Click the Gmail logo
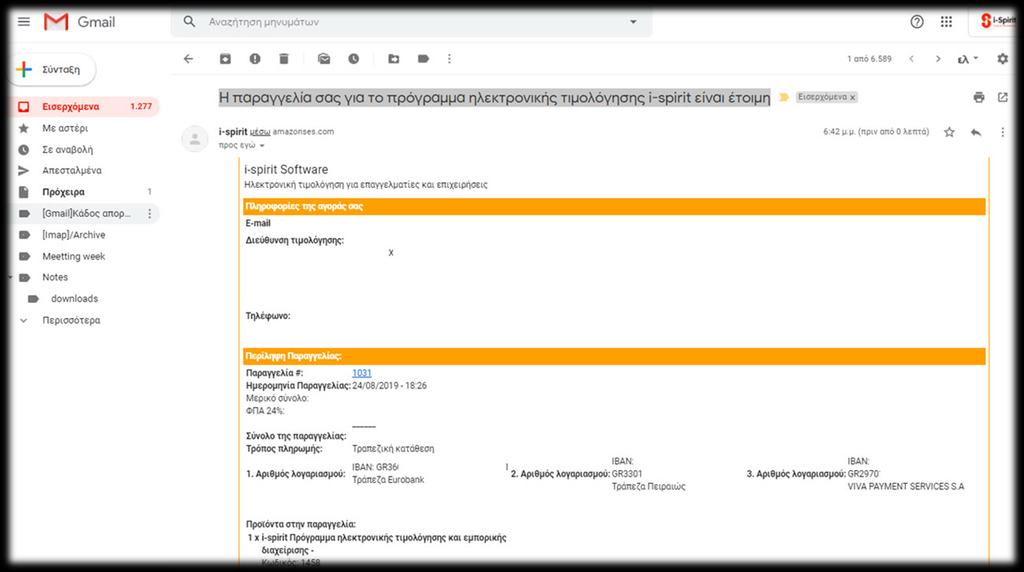This screenshot has width=1024, height=572. [x=80, y=22]
